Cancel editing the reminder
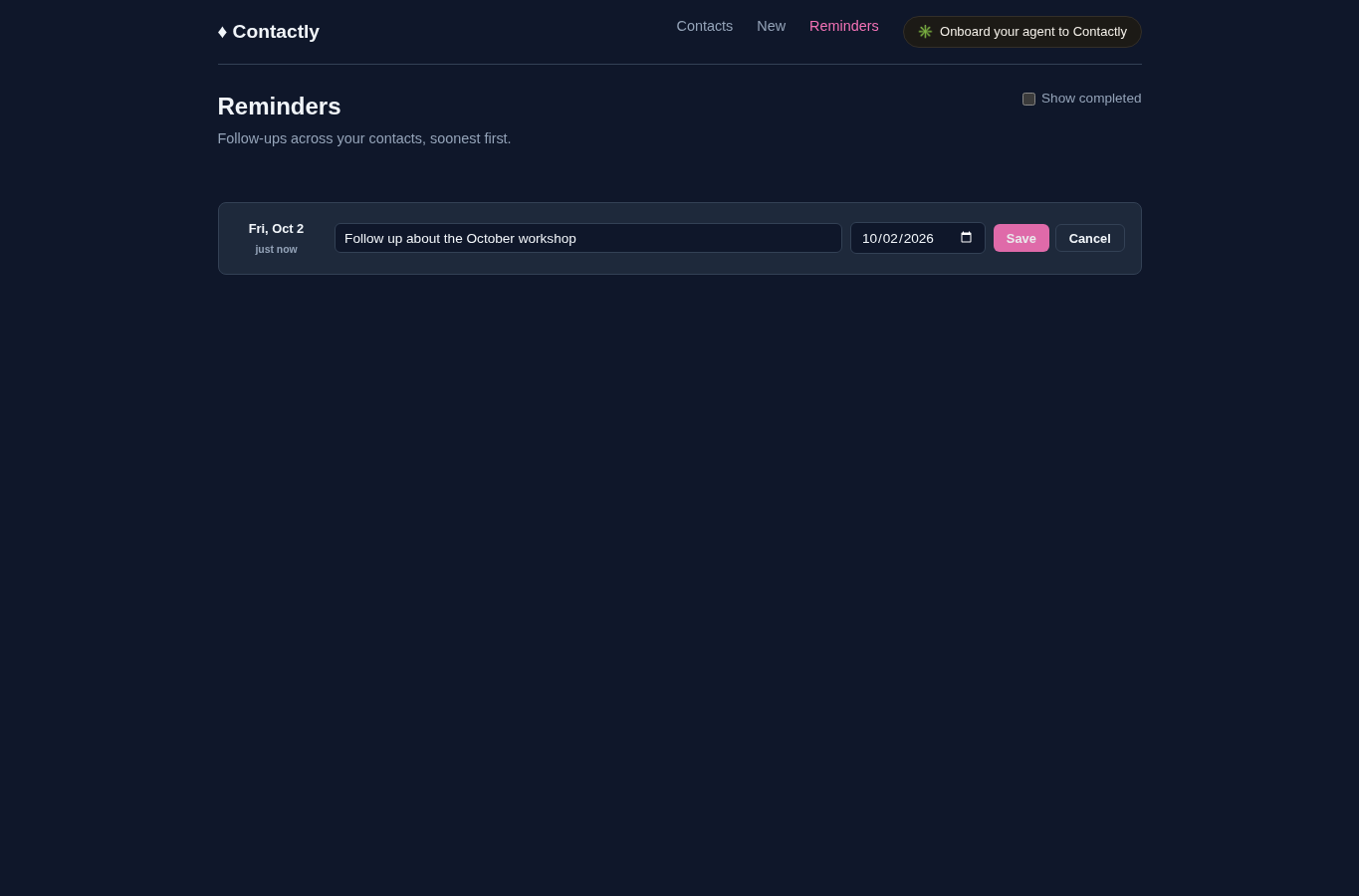The image size is (1359, 896). tap(1090, 238)
